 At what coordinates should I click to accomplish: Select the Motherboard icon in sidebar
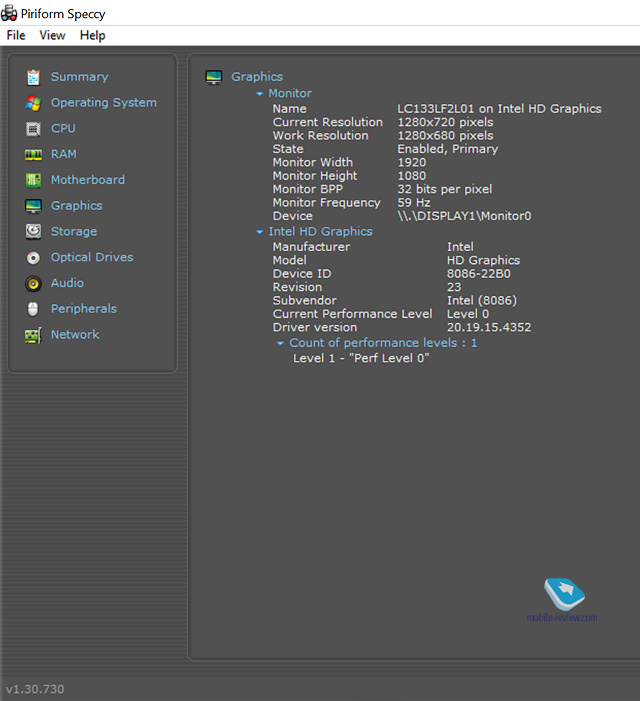(33, 180)
